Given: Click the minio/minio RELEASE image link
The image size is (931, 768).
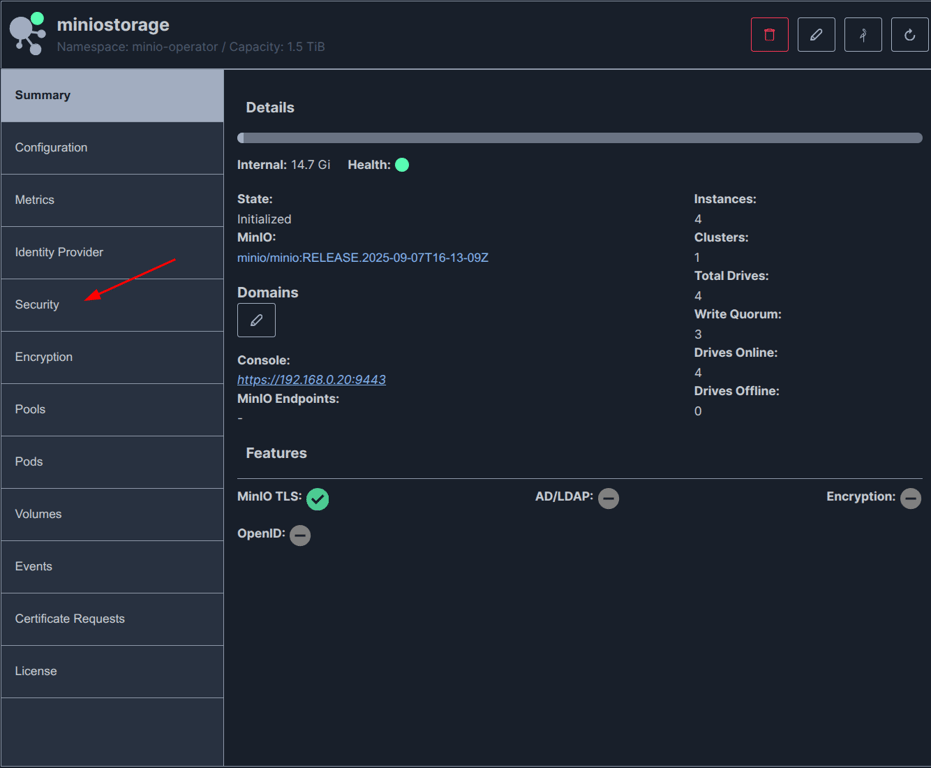Looking at the screenshot, I should pyautogui.click(x=363, y=258).
